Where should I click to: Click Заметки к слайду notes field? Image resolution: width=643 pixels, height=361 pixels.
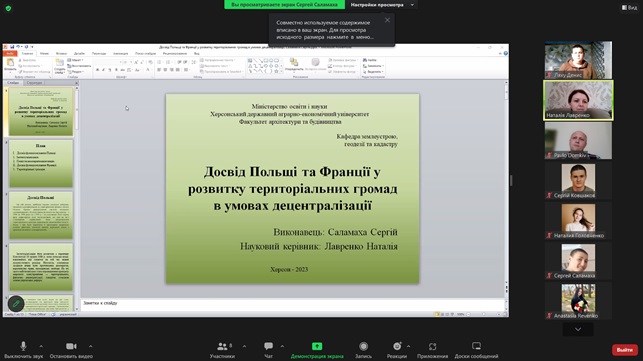[292, 304]
